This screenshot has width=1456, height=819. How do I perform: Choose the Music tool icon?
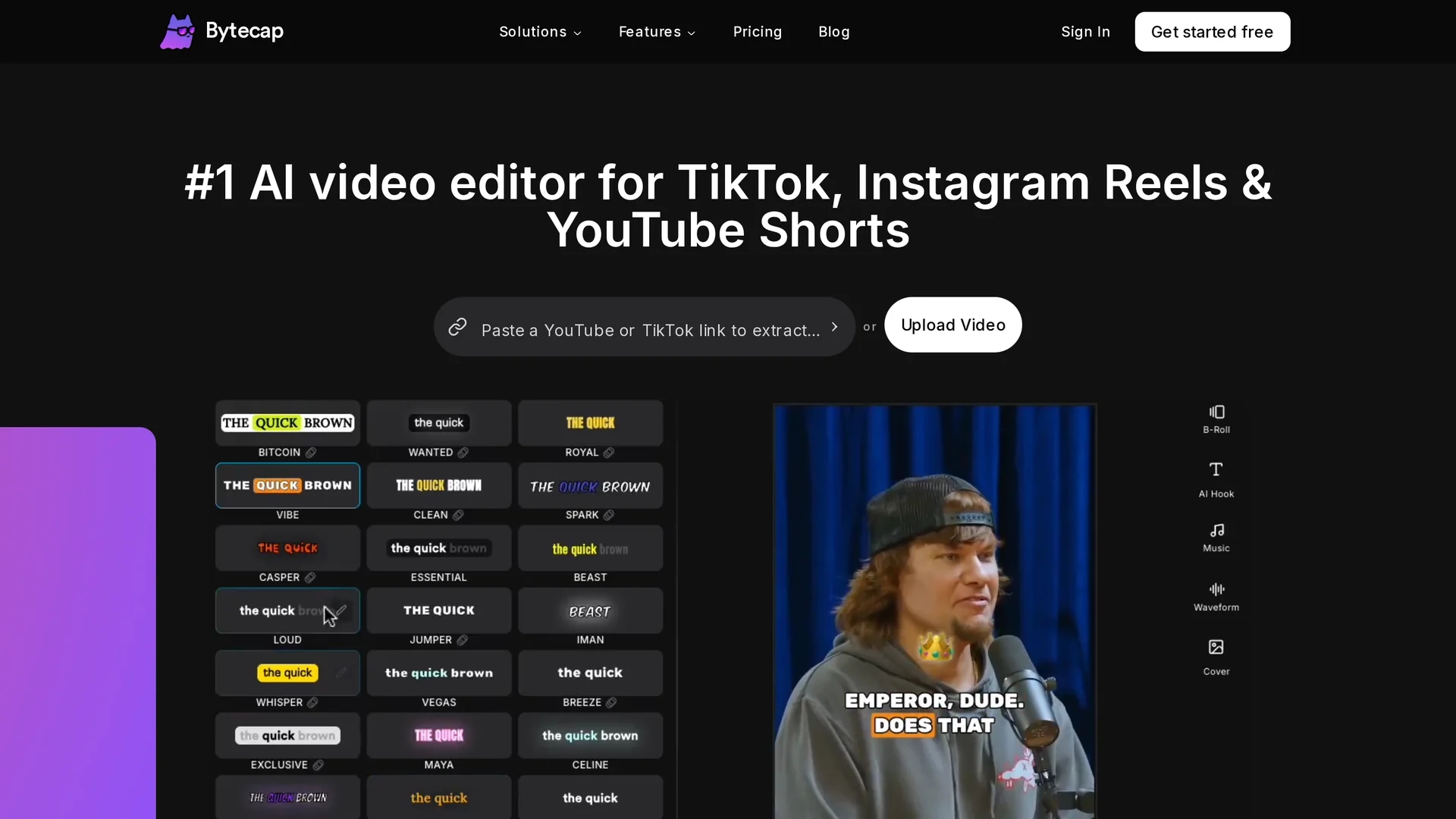(x=1216, y=530)
